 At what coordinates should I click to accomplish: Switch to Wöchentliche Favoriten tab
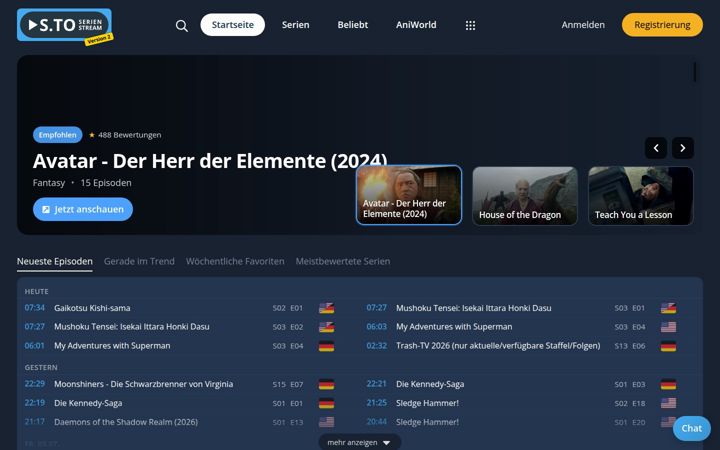click(235, 261)
